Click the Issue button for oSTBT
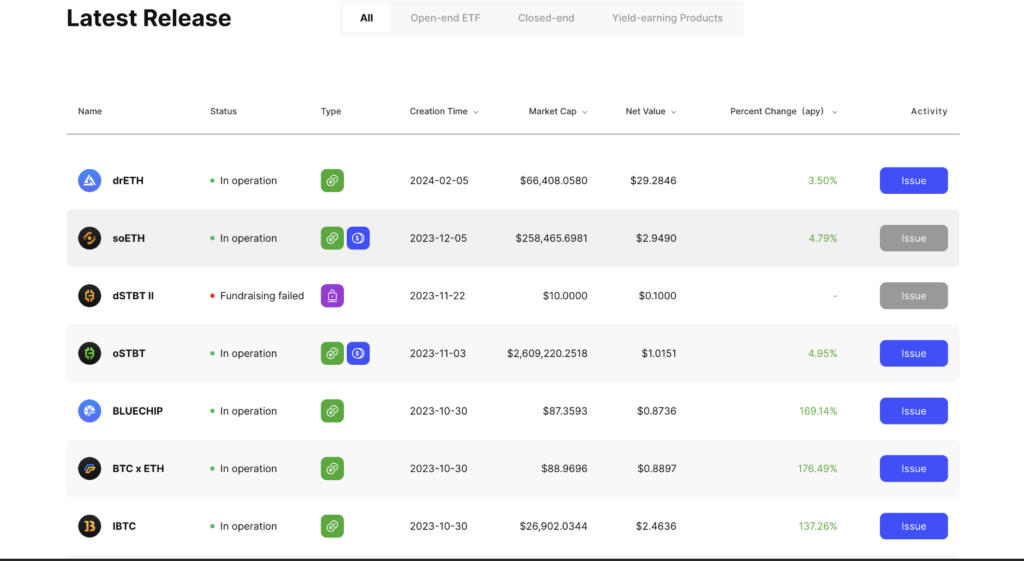1024x561 pixels. pos(914,353)
